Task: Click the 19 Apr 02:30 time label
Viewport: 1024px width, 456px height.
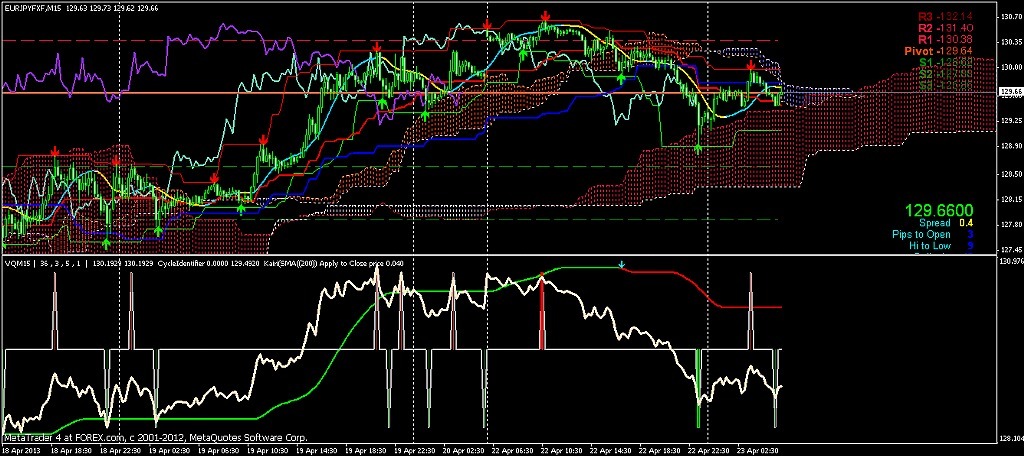Action: pos(168,451)
